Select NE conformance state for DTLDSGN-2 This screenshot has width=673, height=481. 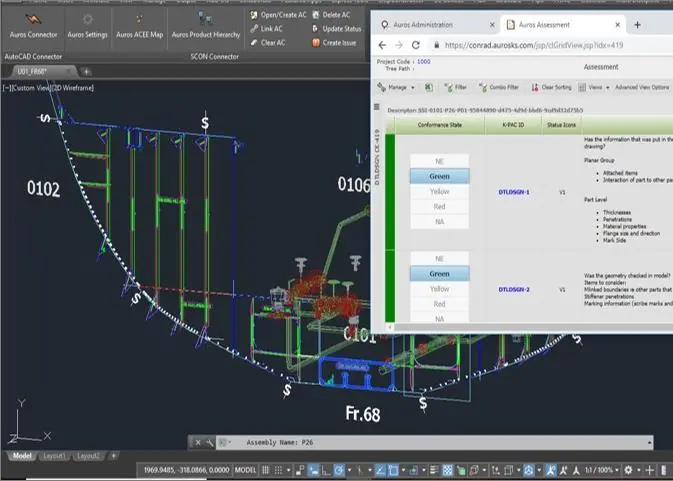coord(440,259)
